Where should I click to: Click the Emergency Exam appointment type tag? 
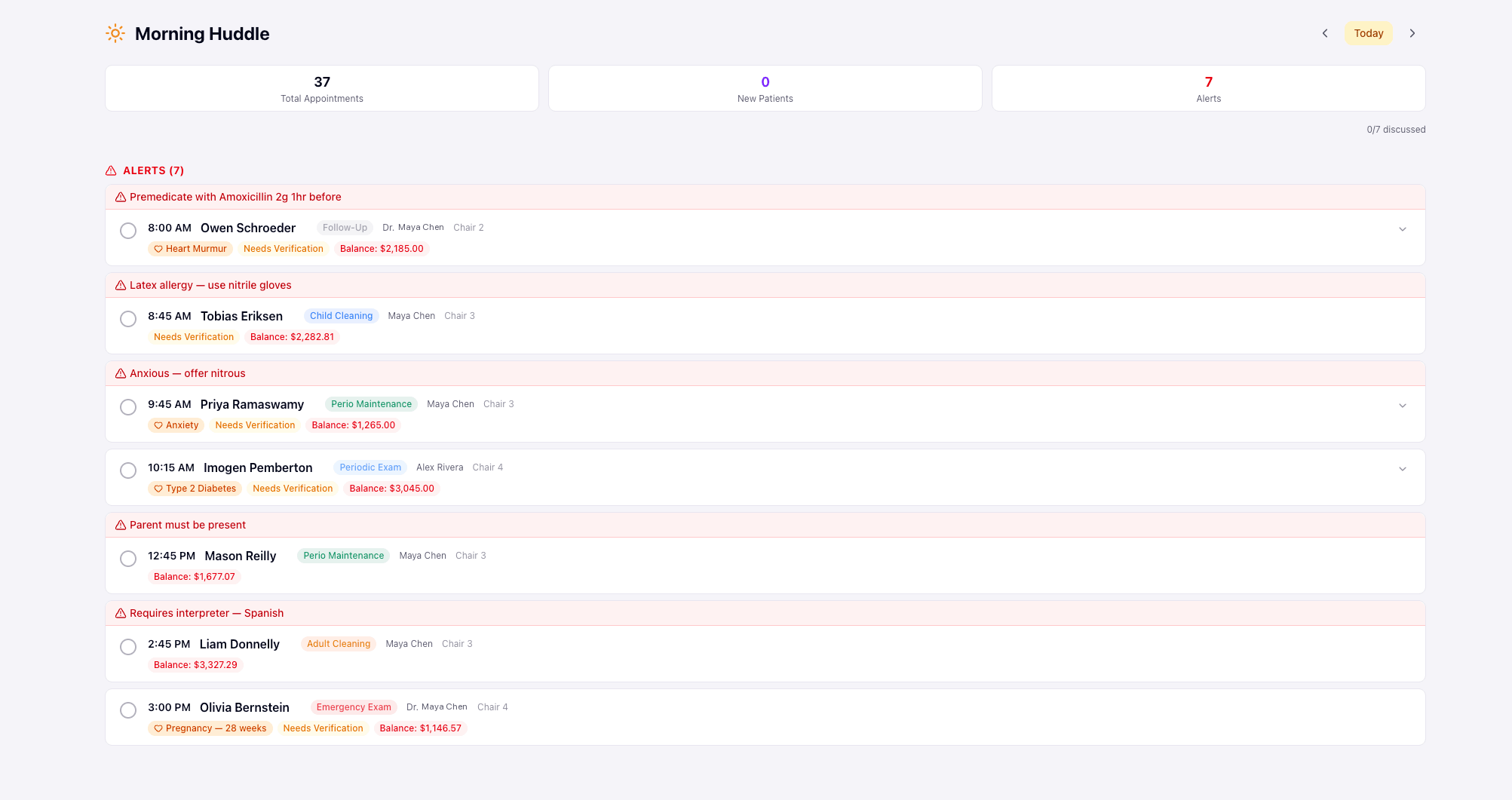(x=354, y=707)
